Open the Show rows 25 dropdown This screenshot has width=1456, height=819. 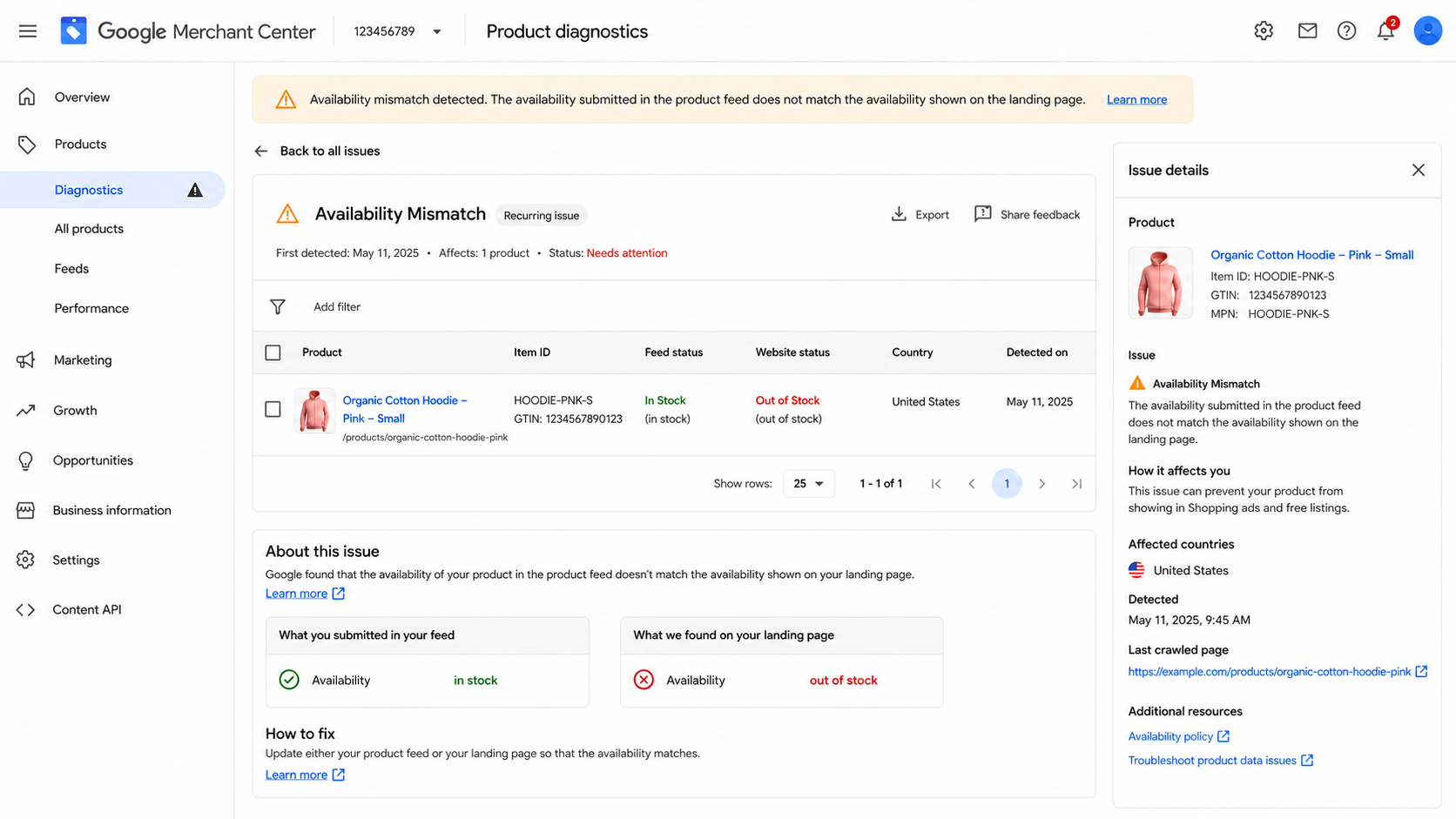coord(808,483)
